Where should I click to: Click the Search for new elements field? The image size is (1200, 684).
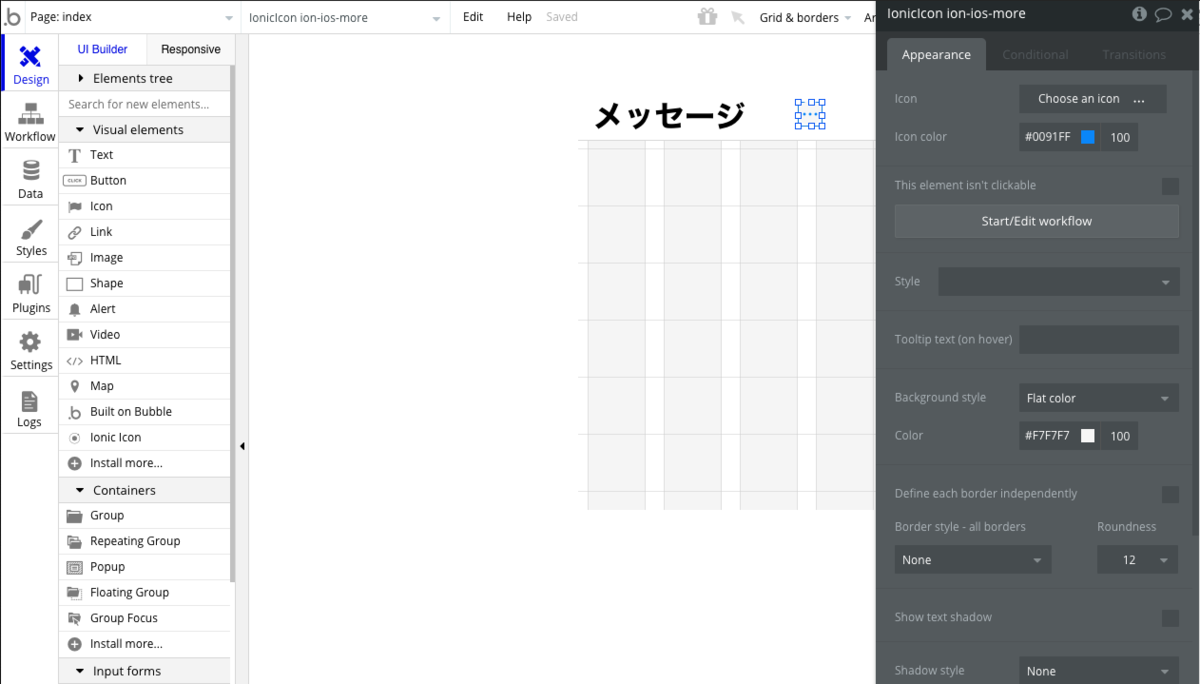(145, 104)
